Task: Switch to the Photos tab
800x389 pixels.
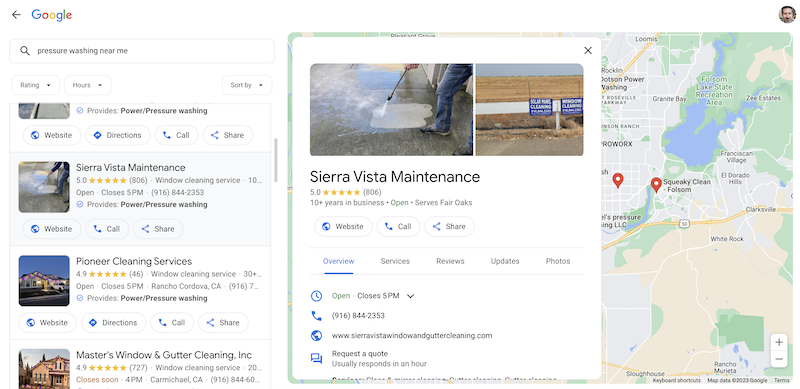Action: click(558, 261)
